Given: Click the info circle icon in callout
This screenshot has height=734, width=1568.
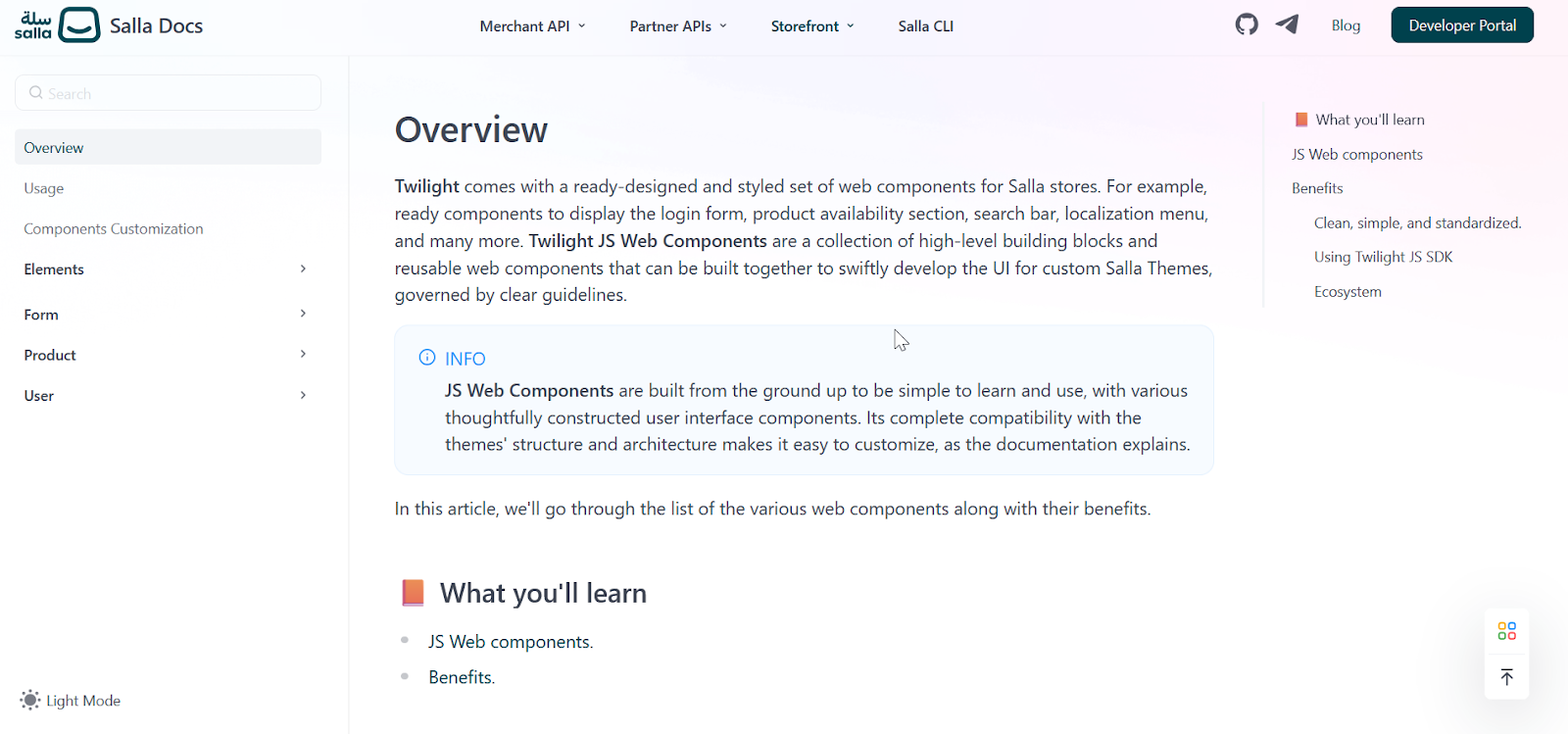Looking at the screenshot, I should coord(427,358).
